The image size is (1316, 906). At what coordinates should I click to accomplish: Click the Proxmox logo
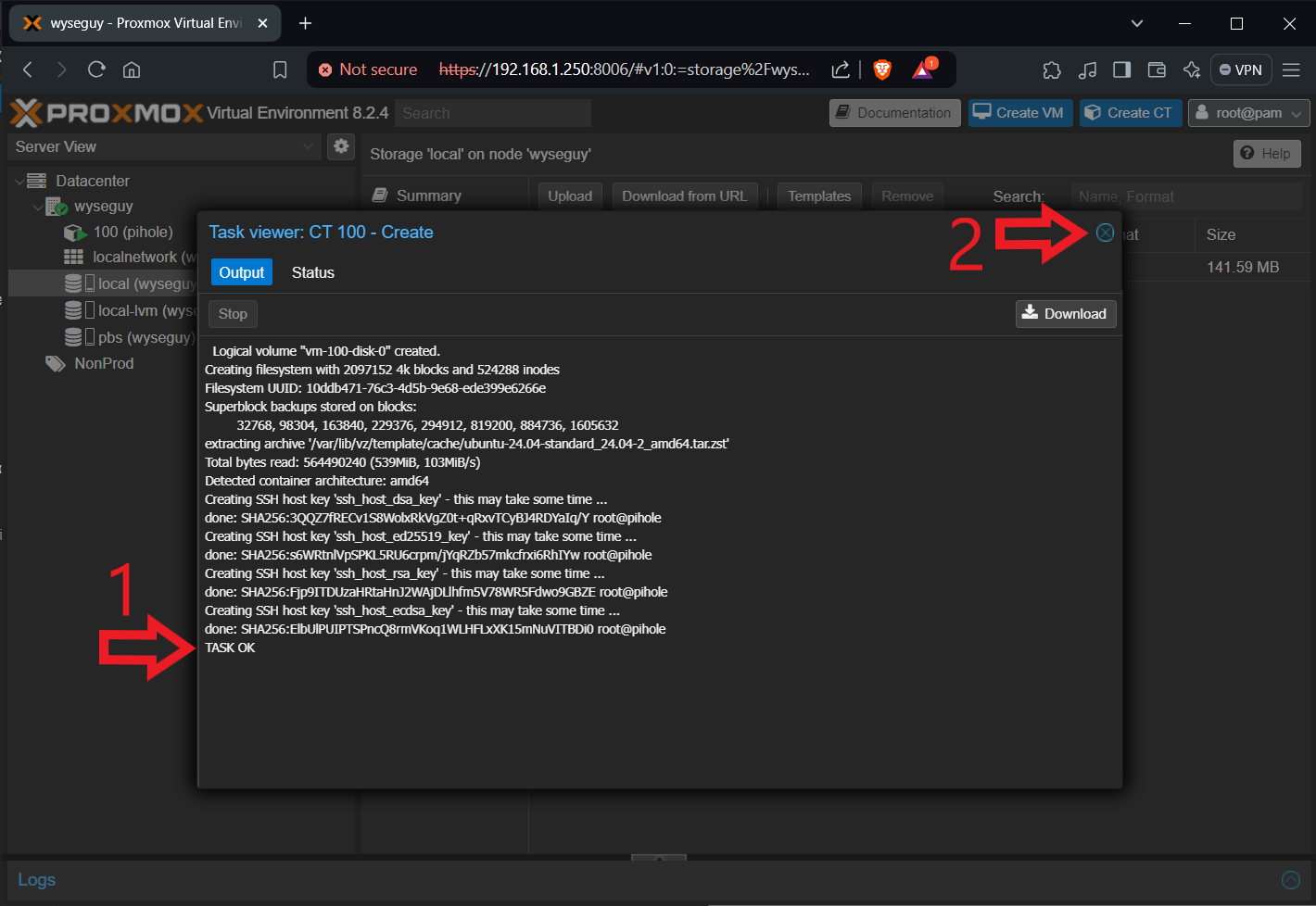(107, 113)
